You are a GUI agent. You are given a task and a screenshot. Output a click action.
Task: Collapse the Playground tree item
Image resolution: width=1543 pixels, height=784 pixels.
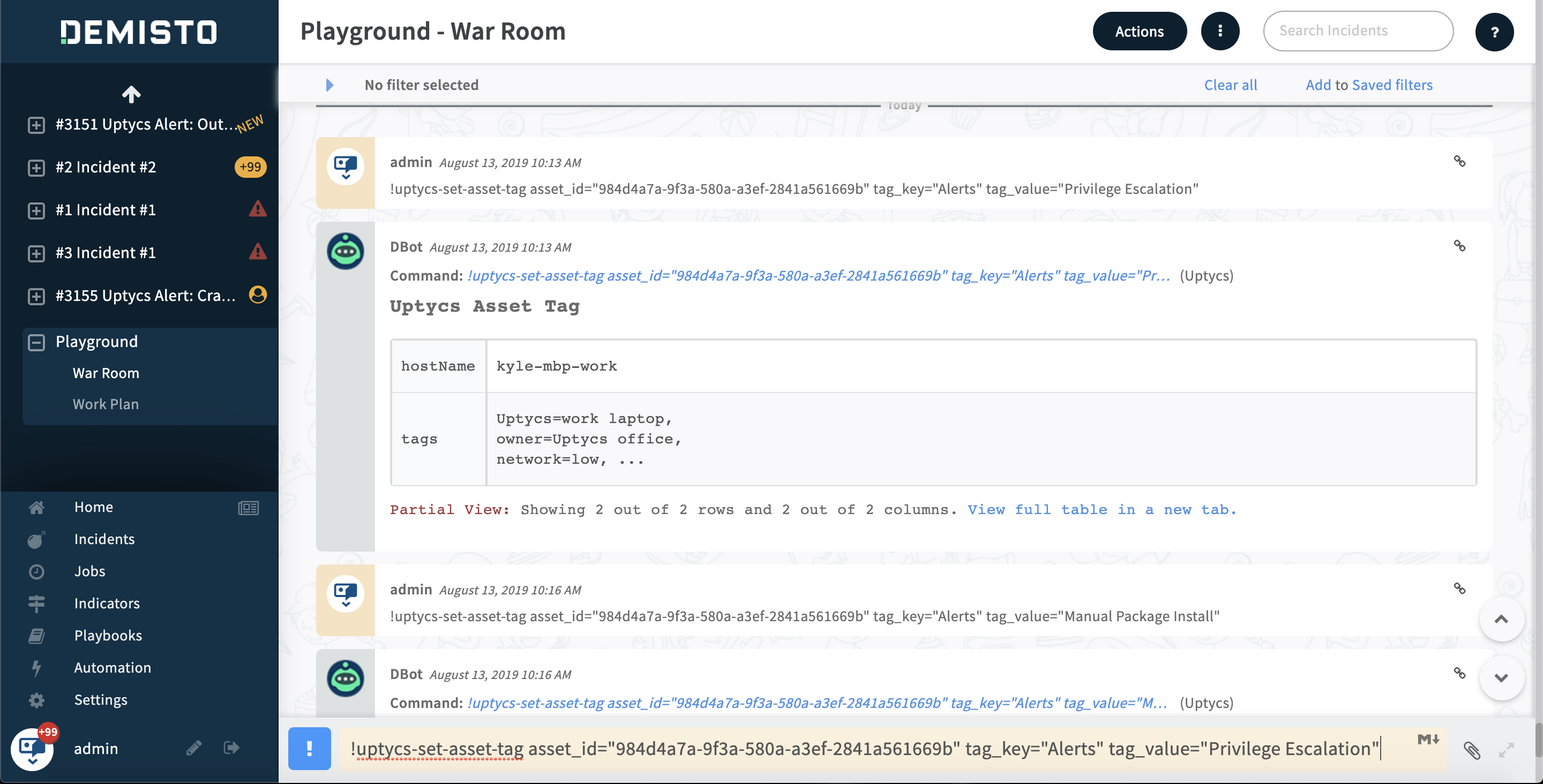point(36,342)
